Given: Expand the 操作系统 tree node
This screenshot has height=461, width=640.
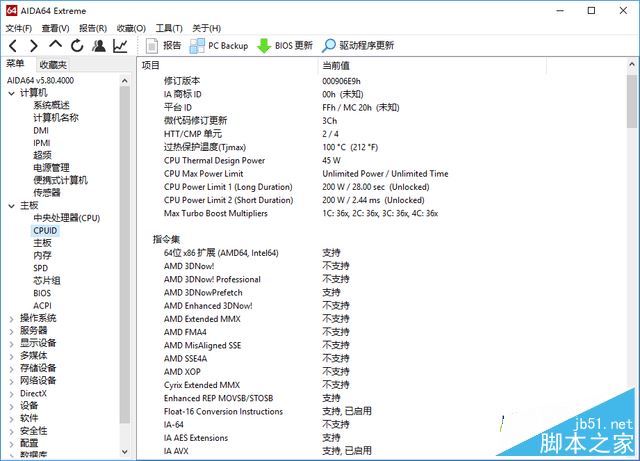Looking at the screenshot, I should [x=11, y=319].
